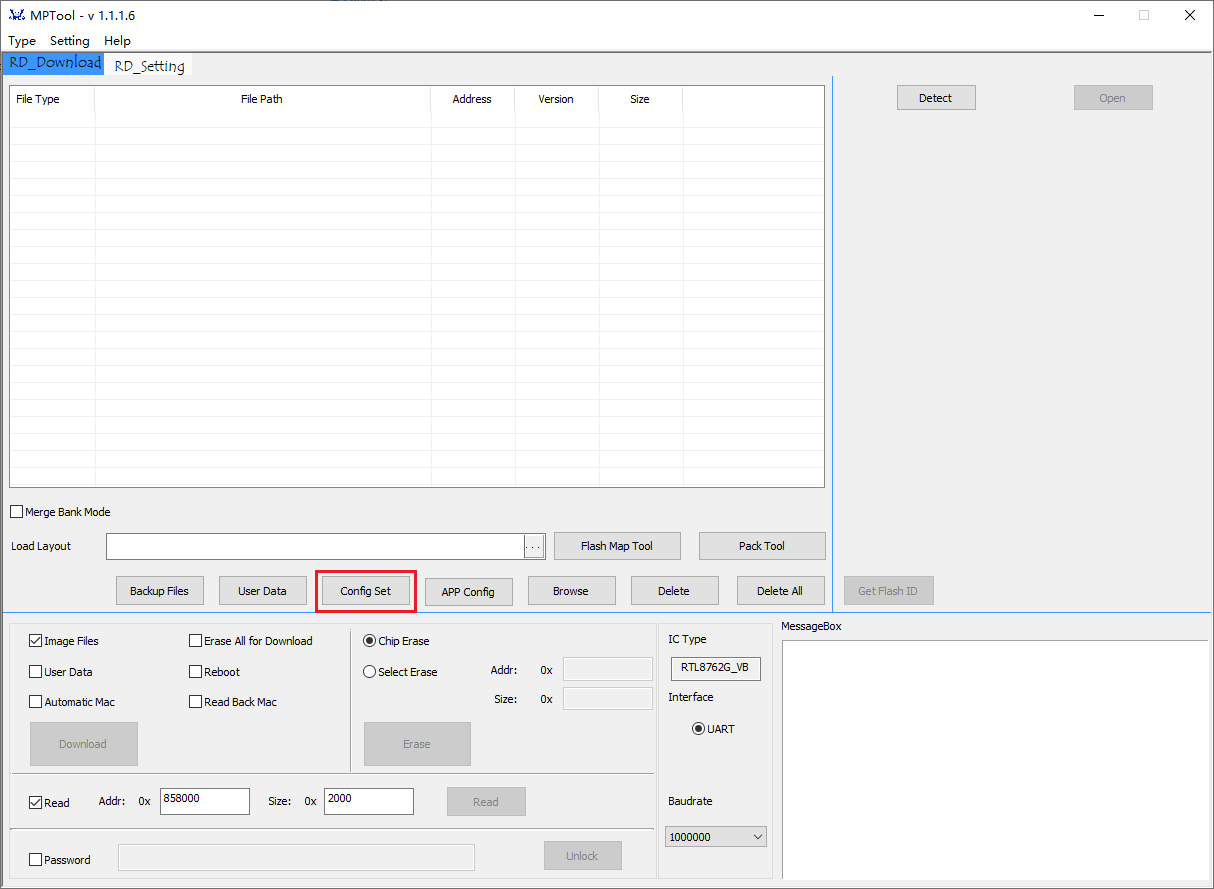Click the Erase button

point(417,744)
